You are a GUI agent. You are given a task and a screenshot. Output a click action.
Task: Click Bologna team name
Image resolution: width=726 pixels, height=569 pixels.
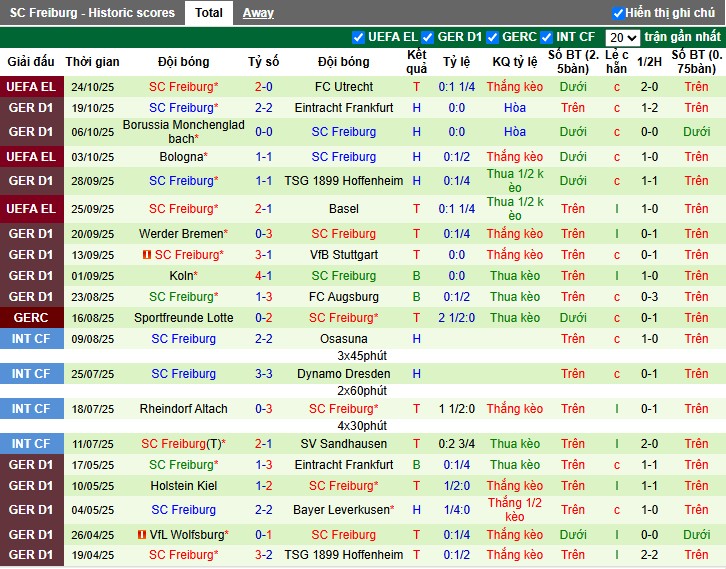pos(182,157)
